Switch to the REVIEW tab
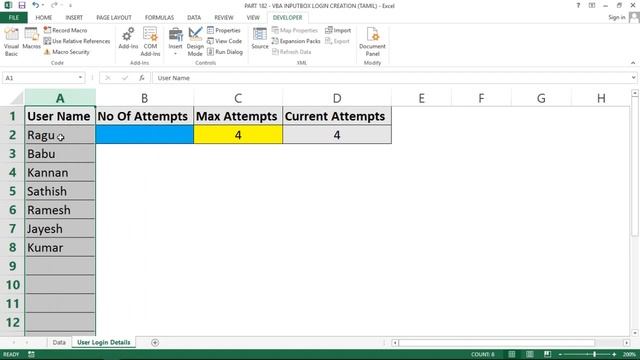Image resolution: width=640 pixels, height=360 pixels. pos(224,18)
